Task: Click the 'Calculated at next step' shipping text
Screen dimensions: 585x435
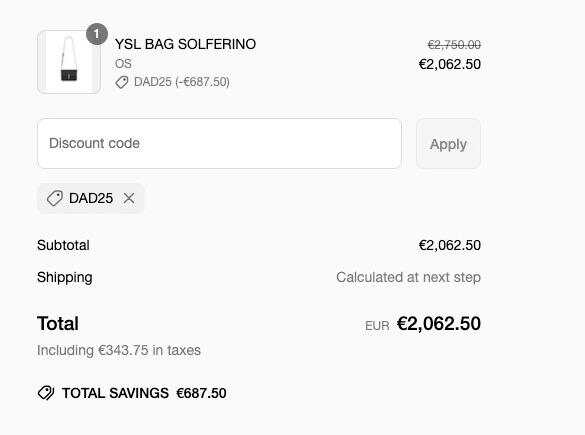Action: [x=408, y=277]
